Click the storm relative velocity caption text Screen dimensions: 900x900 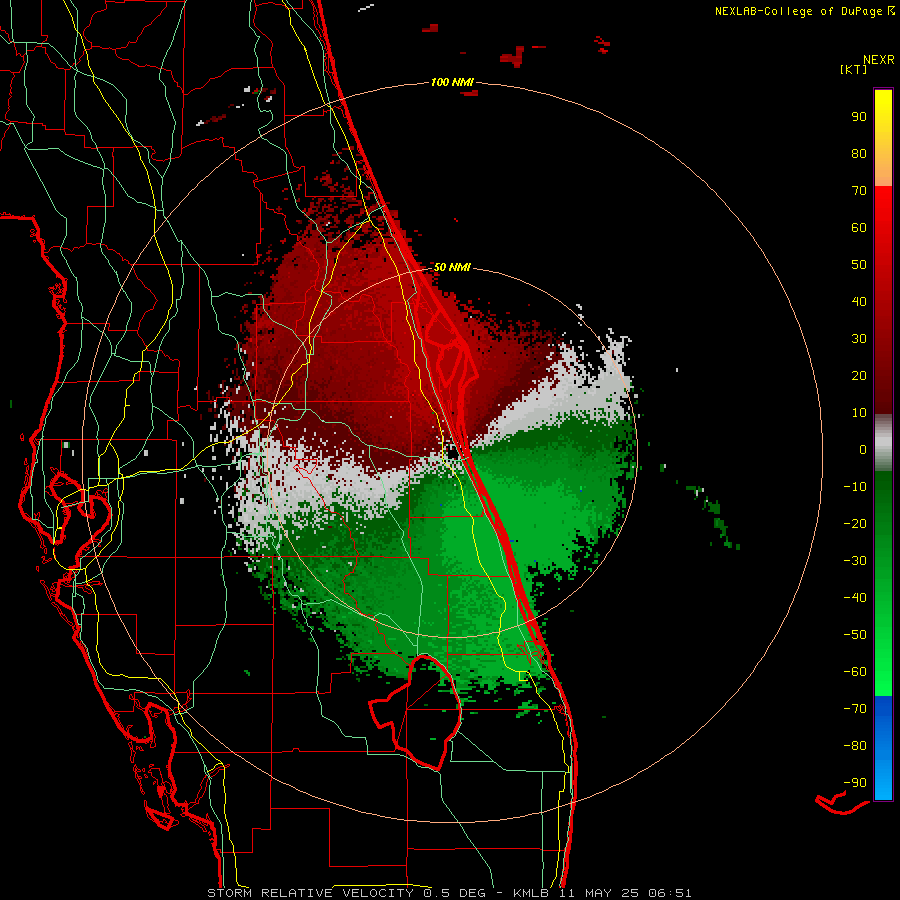click(x=449, y=893)
